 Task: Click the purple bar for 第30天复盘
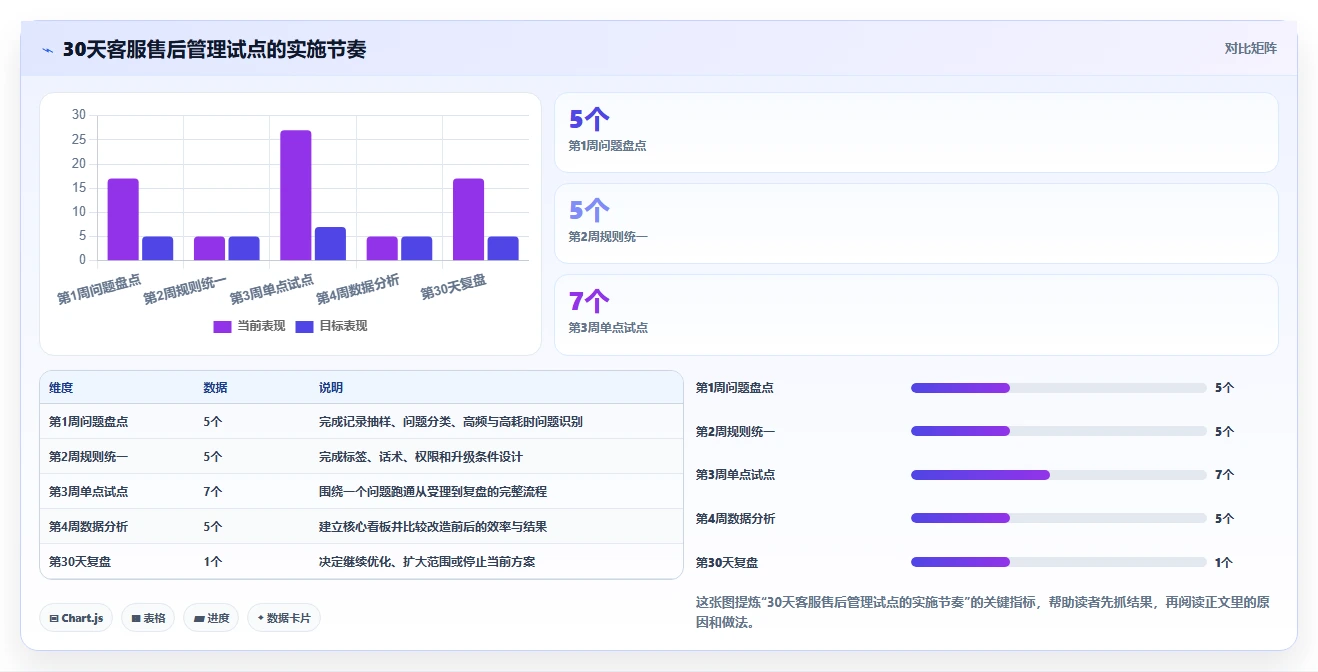[468, 219]
